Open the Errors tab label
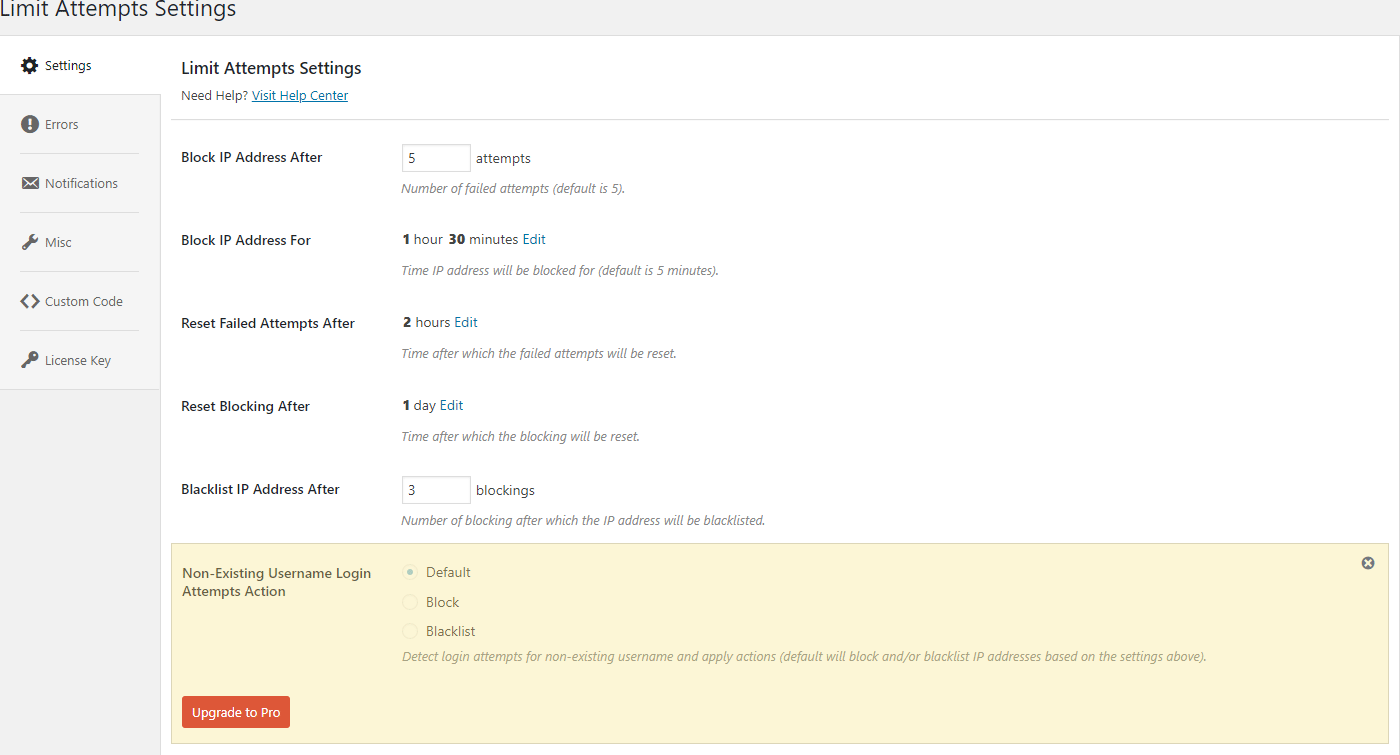This screenshot has height=755, width=1400. [62, 125]
